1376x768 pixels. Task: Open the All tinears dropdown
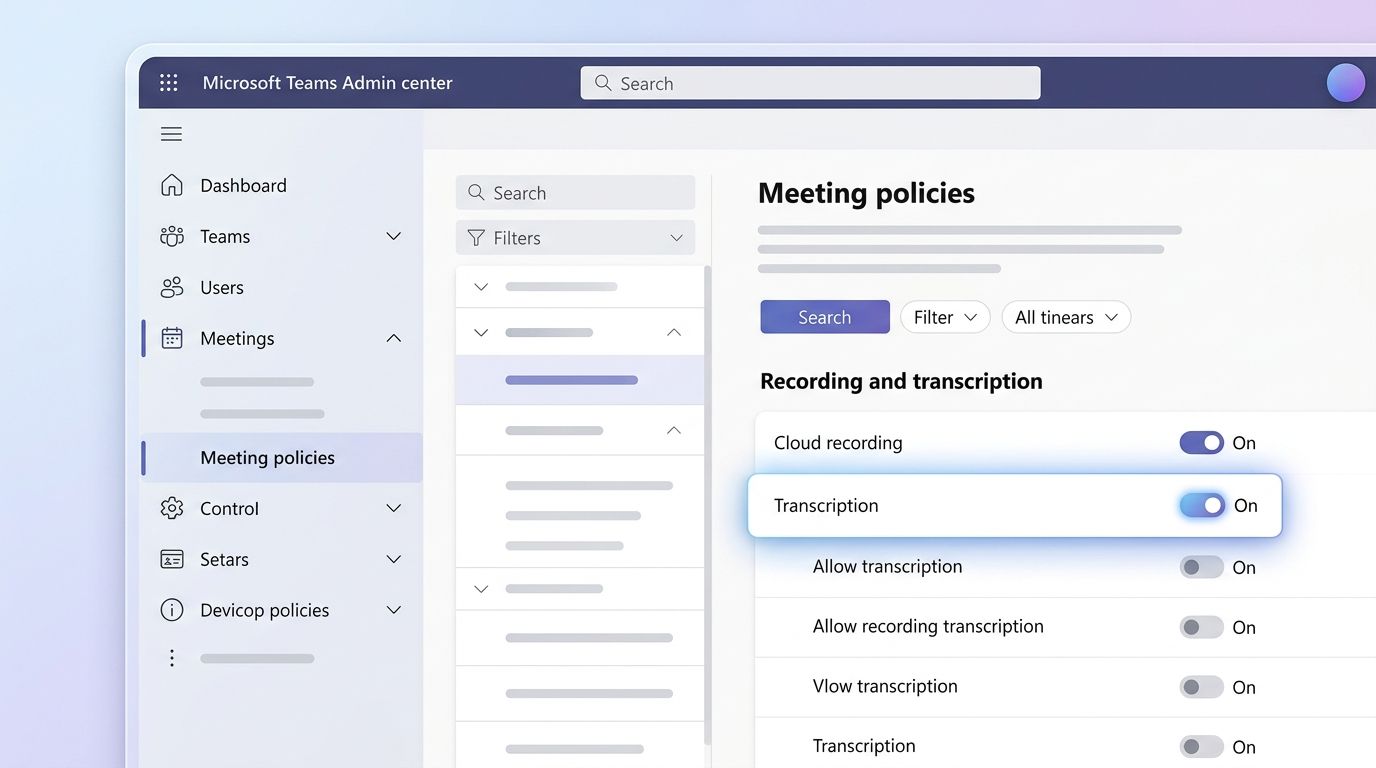pyautogui.click(x=1066, y=317)
